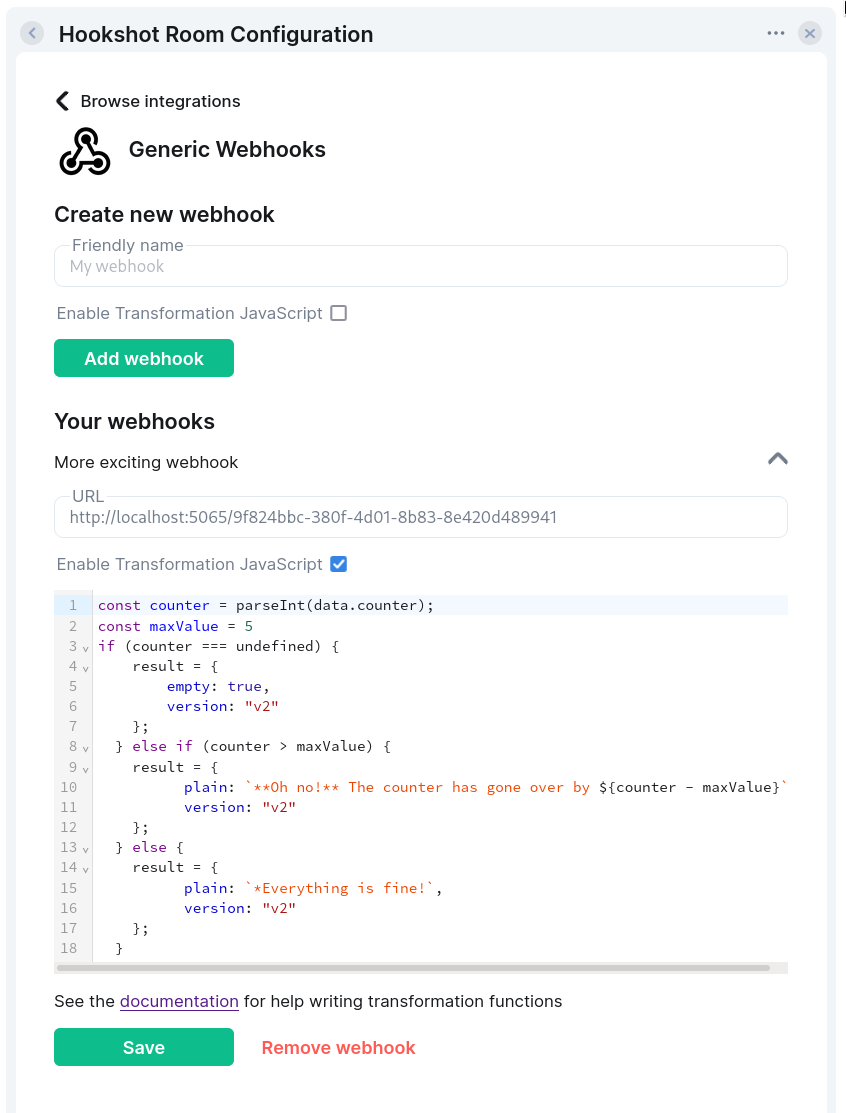
Task: Go back to Browse integrations
Action: click(148, 101)
